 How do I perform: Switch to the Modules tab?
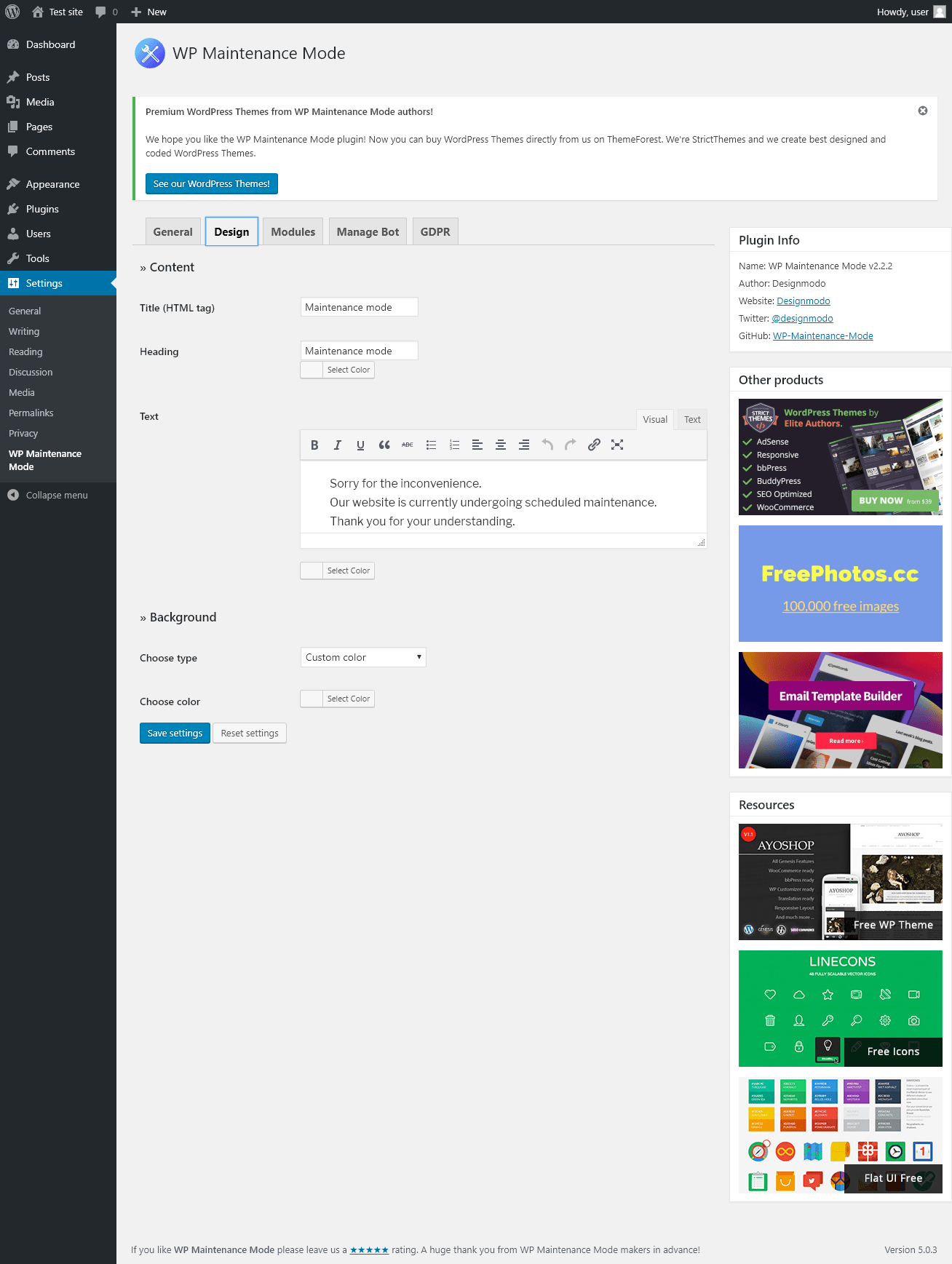pos(293,231)
